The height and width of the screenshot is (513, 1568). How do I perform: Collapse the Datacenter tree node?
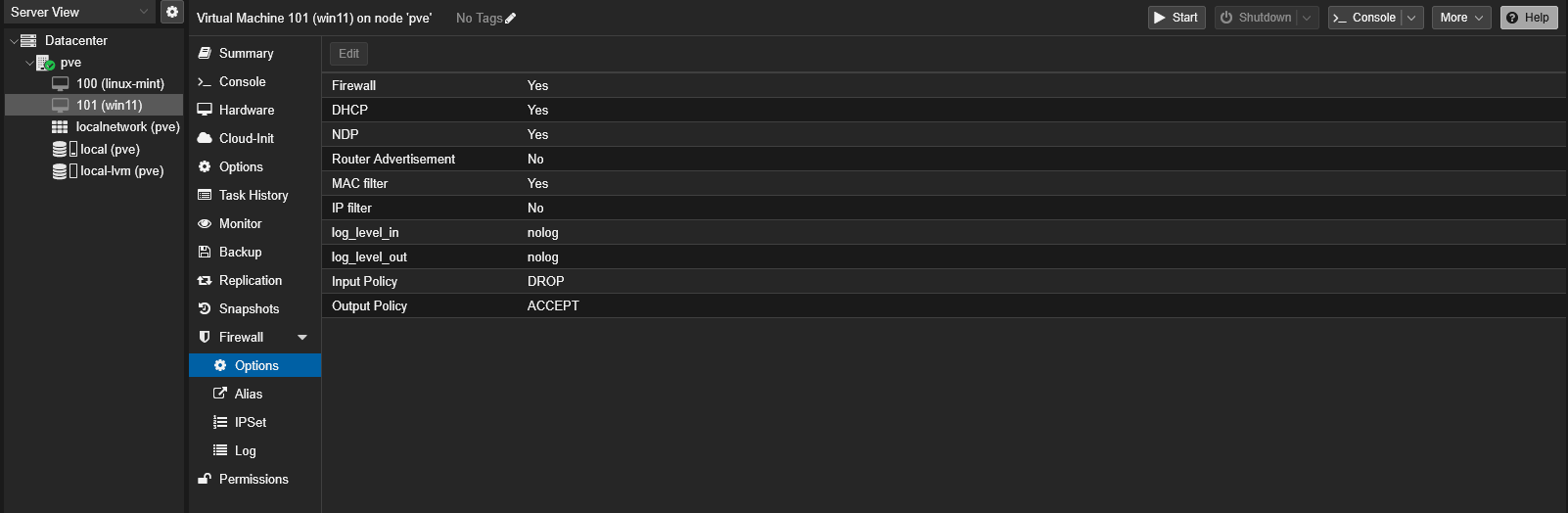pos(14,41)
